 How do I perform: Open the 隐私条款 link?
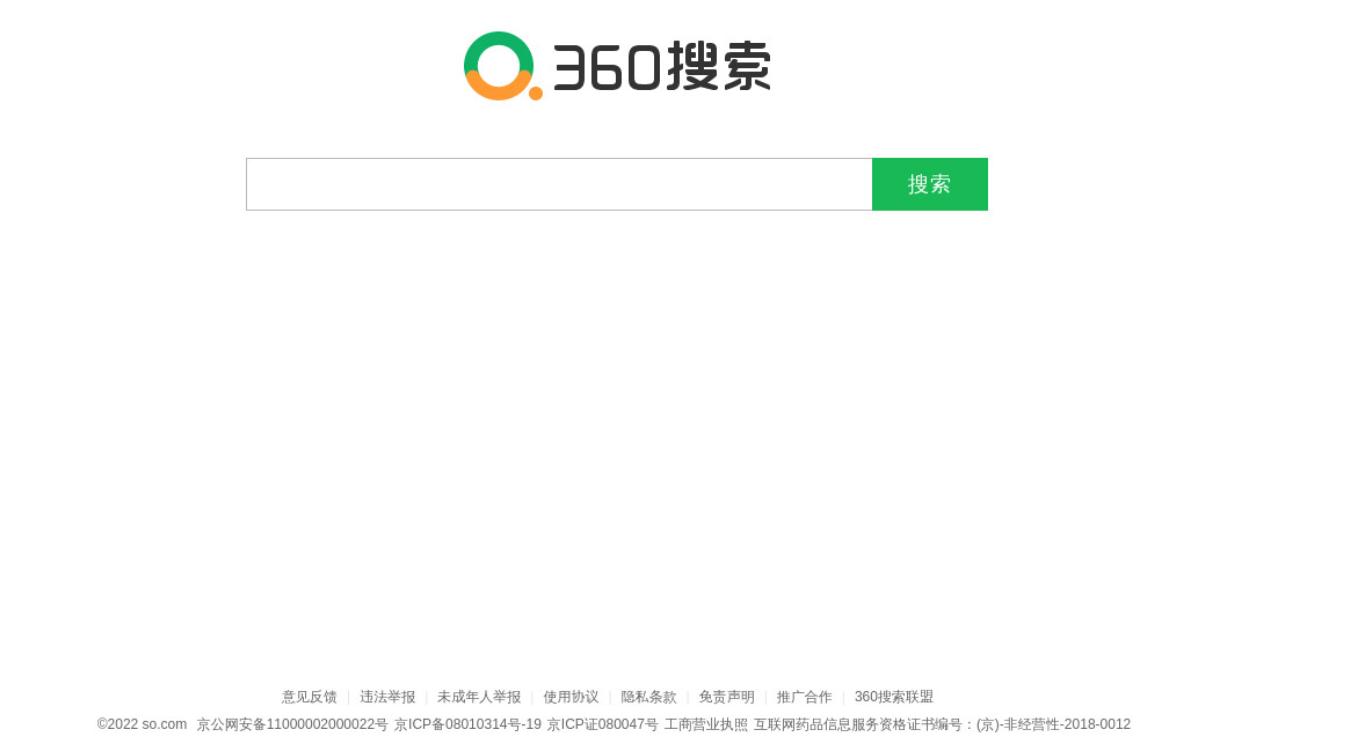(x=649, y=697)
